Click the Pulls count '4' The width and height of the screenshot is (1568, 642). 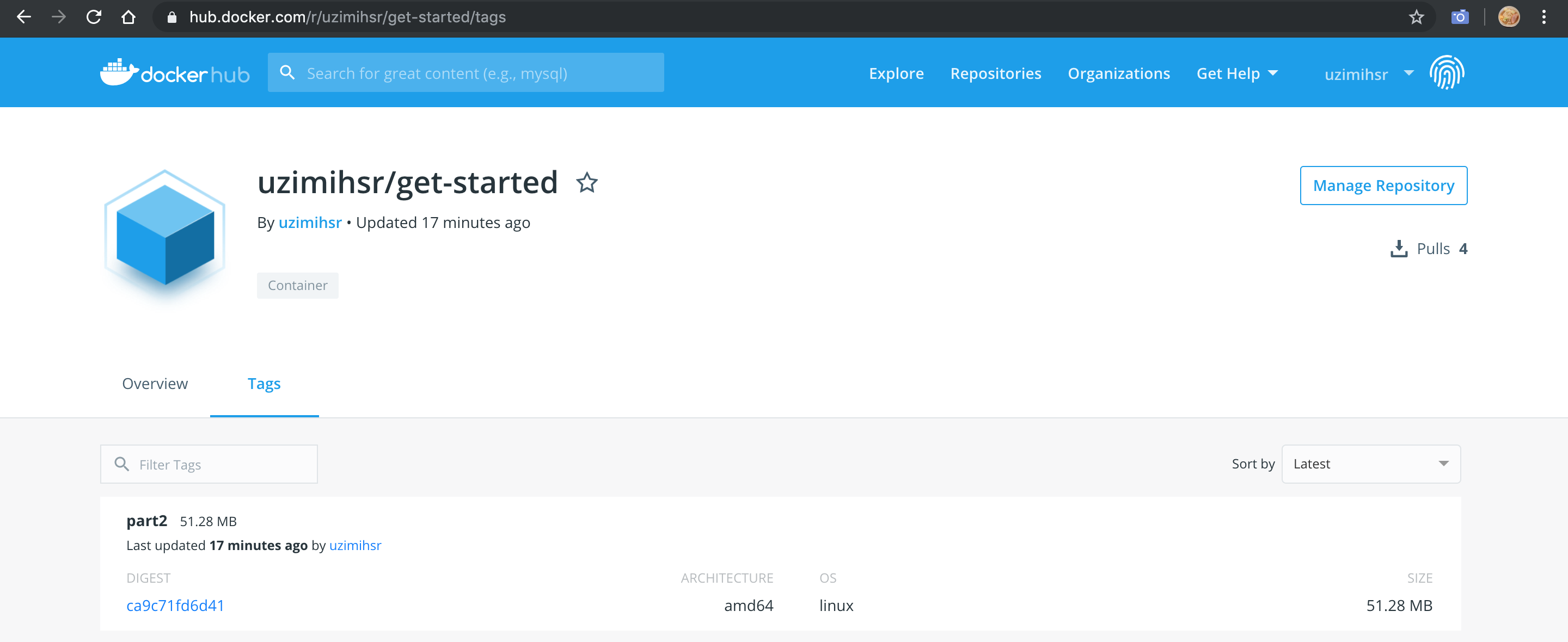pos(1463,249)
